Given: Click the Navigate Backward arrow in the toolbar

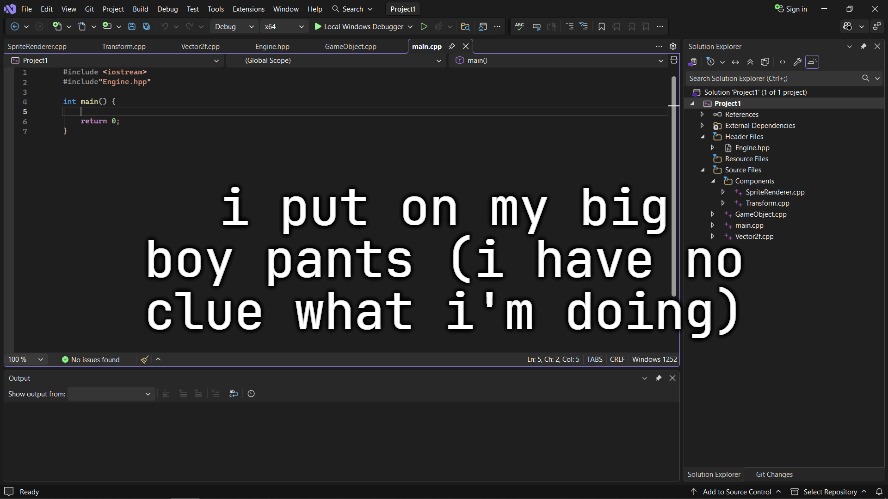Looking at the screenshot, I should click(x=15, y=27).
